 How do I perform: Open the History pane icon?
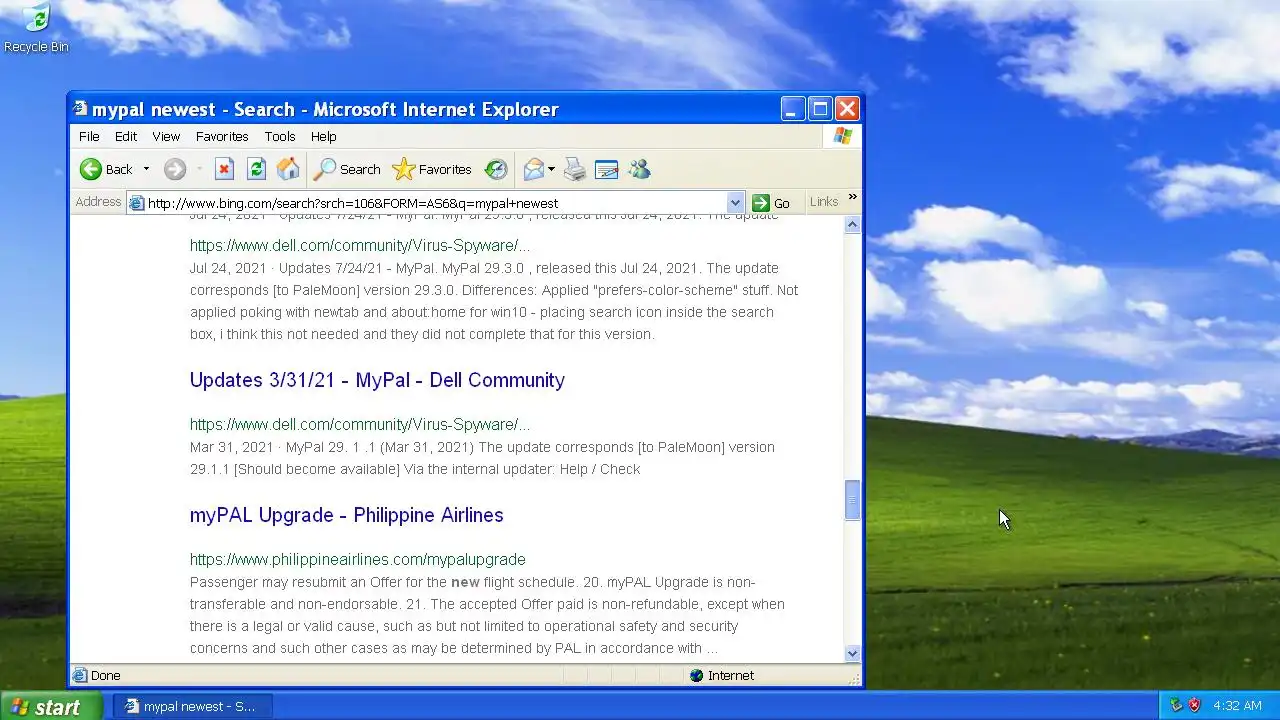click(496, 169)
